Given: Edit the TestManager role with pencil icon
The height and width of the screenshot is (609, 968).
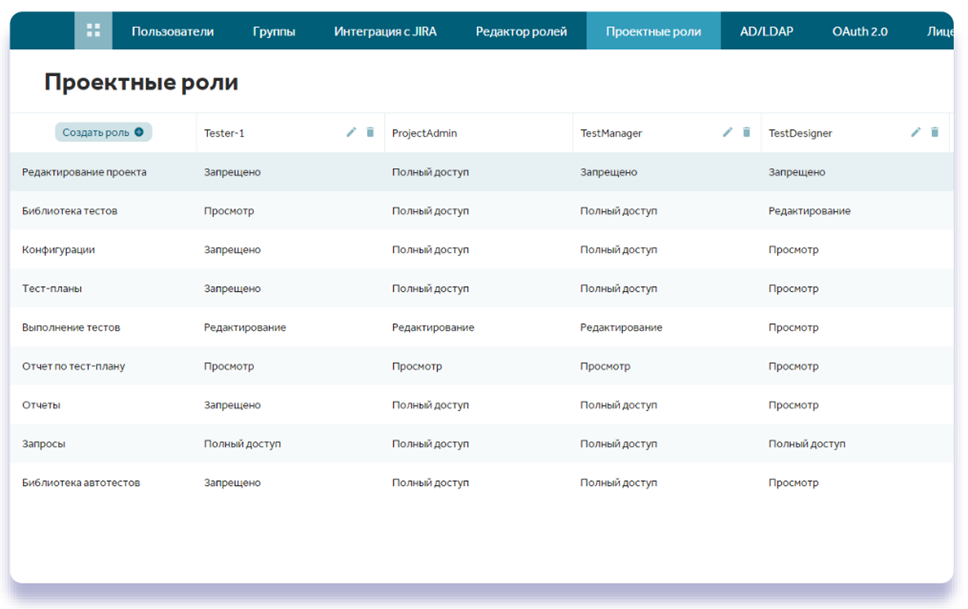Looking at the screenshot, I should pos(728,132).
